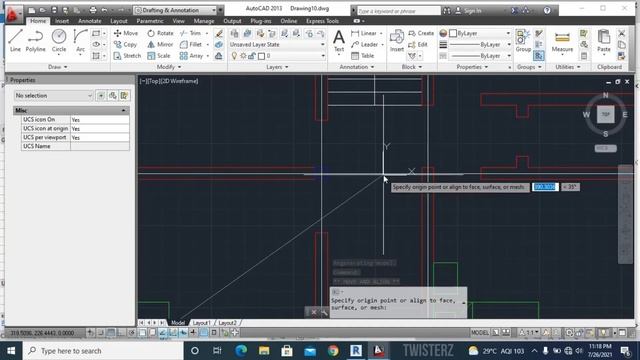The image size is (640, 360).
Task: Select the Text annotation tool
Action: tap(339, 41)
